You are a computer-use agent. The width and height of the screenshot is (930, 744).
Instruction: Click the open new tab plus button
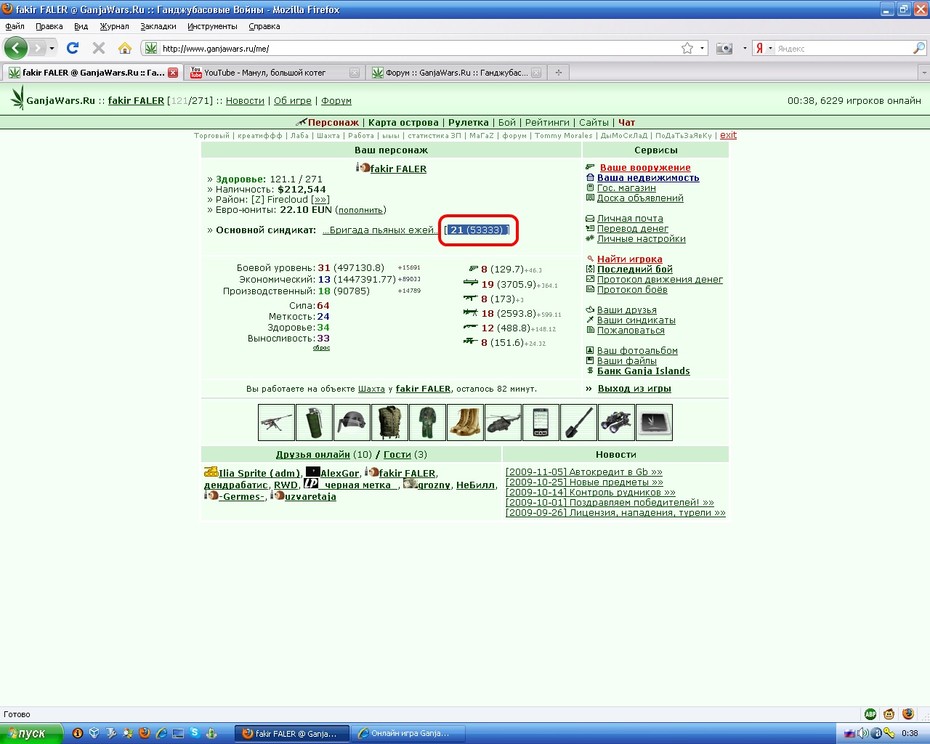558,72
